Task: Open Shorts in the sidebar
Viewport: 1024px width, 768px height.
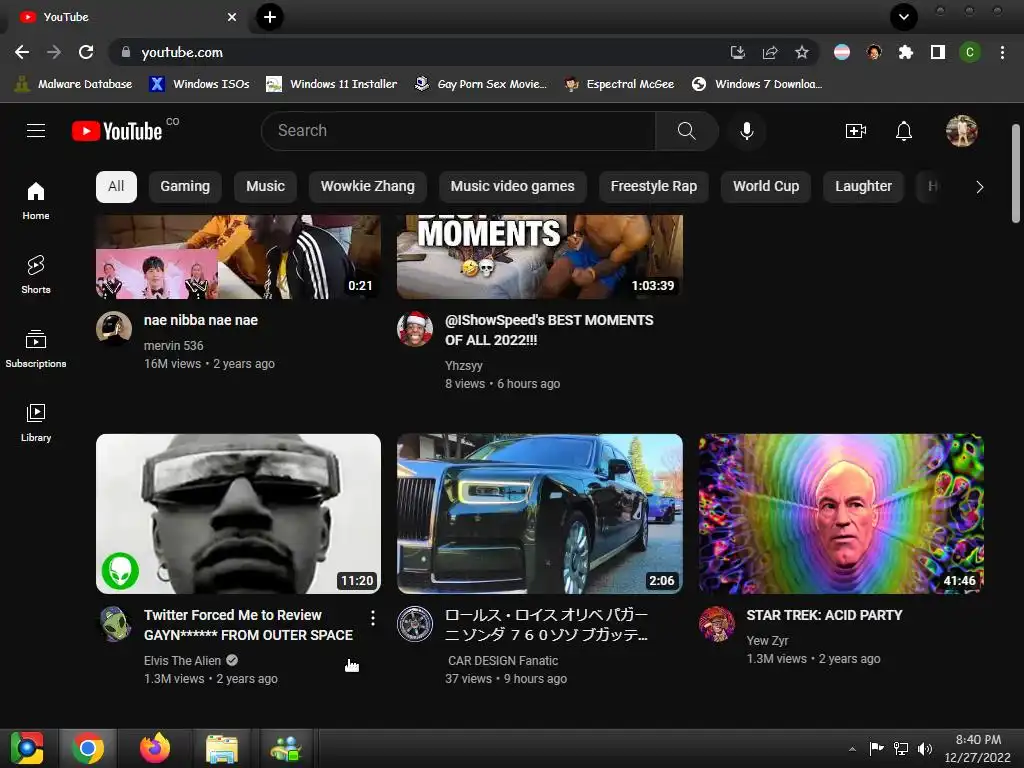Action: [x=36, y=275]
